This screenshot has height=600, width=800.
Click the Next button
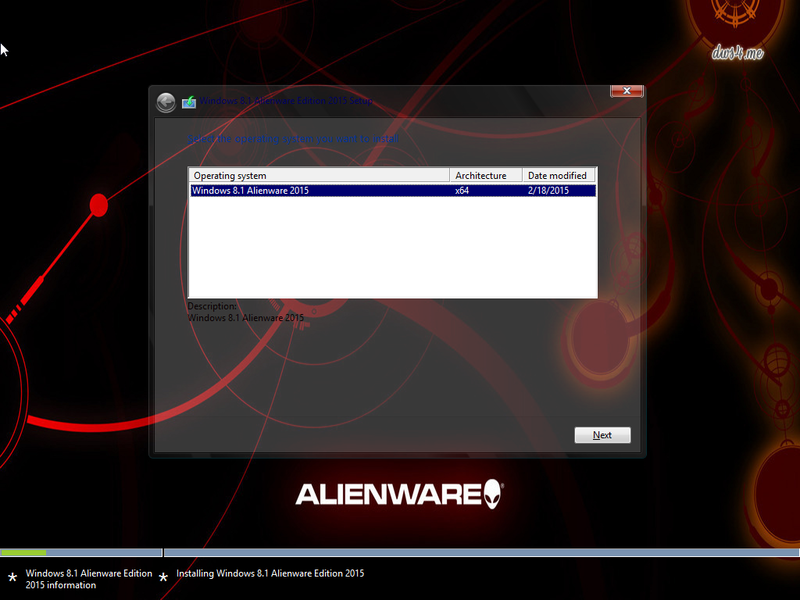point(602,435)
